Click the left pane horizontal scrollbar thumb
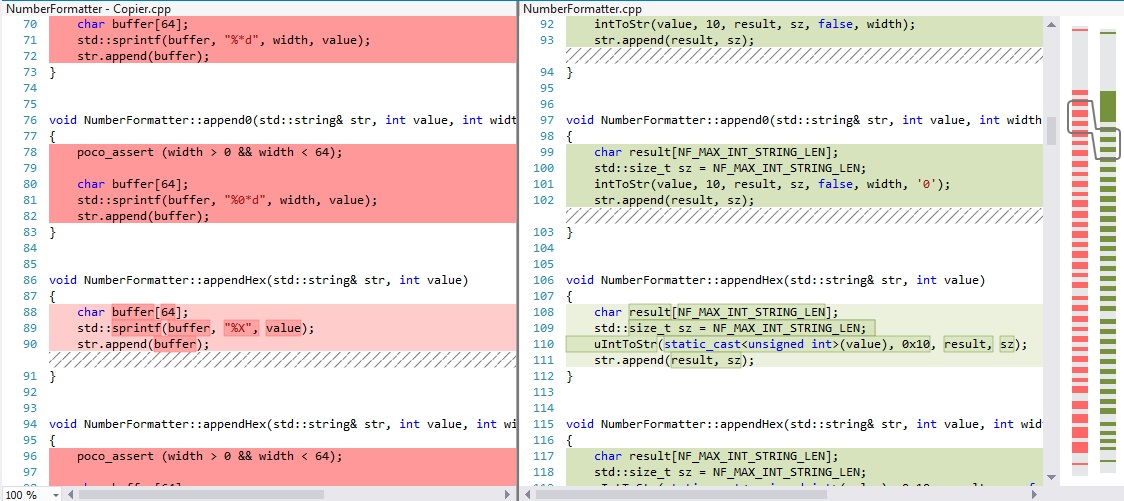The image size is (1124, 501). pyautogui.click(x=200, y=494)
